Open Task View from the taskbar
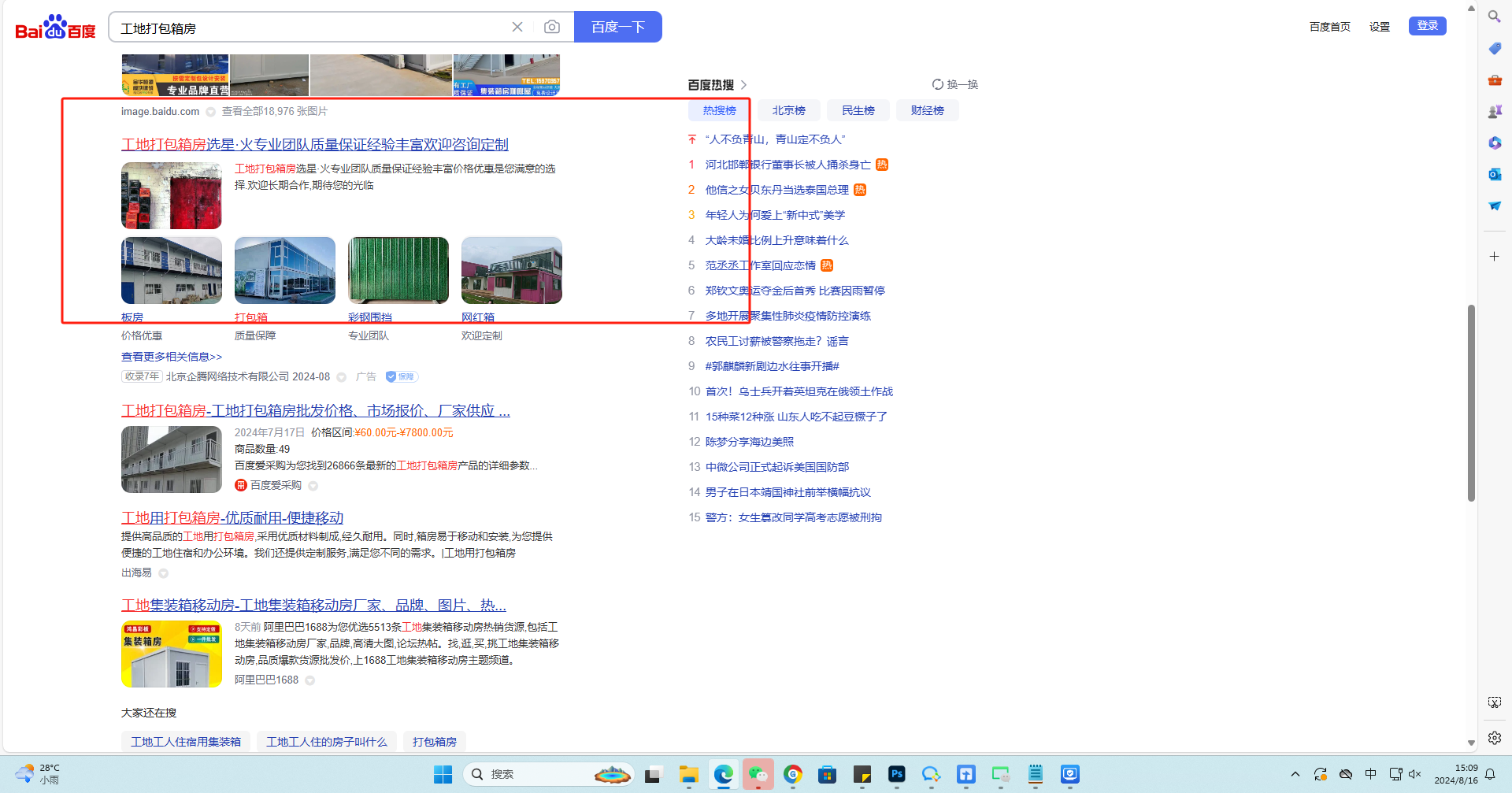Image resolution: width=1512 pixels, height=793 pixels. pos(652,775)
